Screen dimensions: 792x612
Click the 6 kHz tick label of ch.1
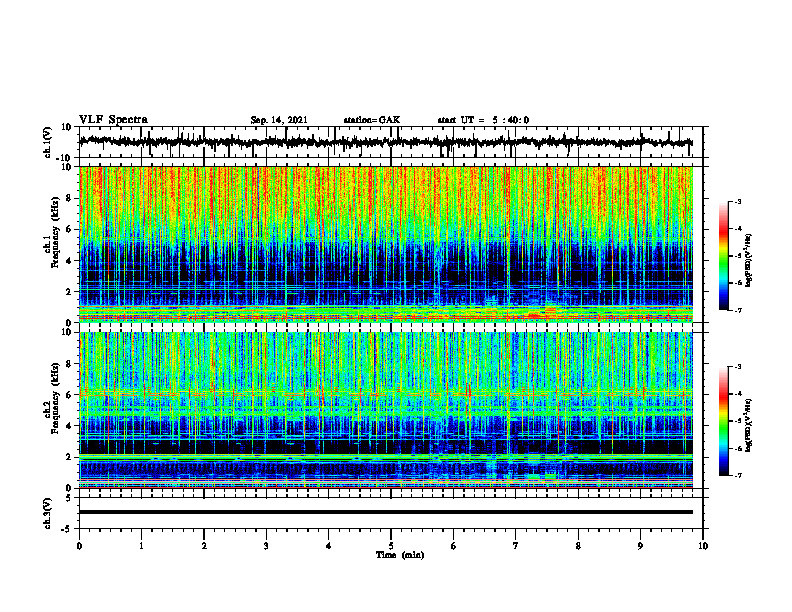point(70,230)
